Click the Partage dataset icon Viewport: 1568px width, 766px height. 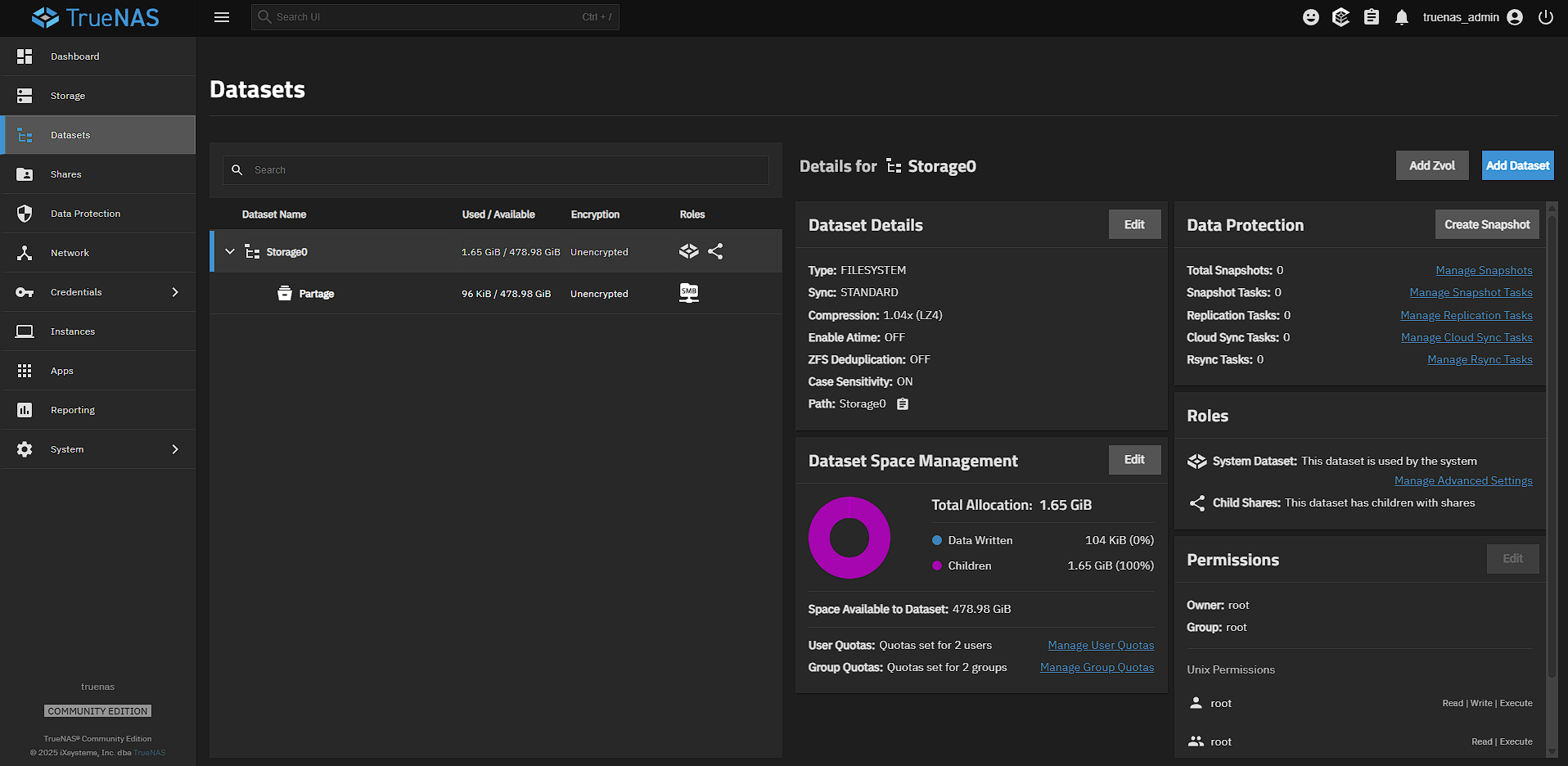tap(285, 293)
